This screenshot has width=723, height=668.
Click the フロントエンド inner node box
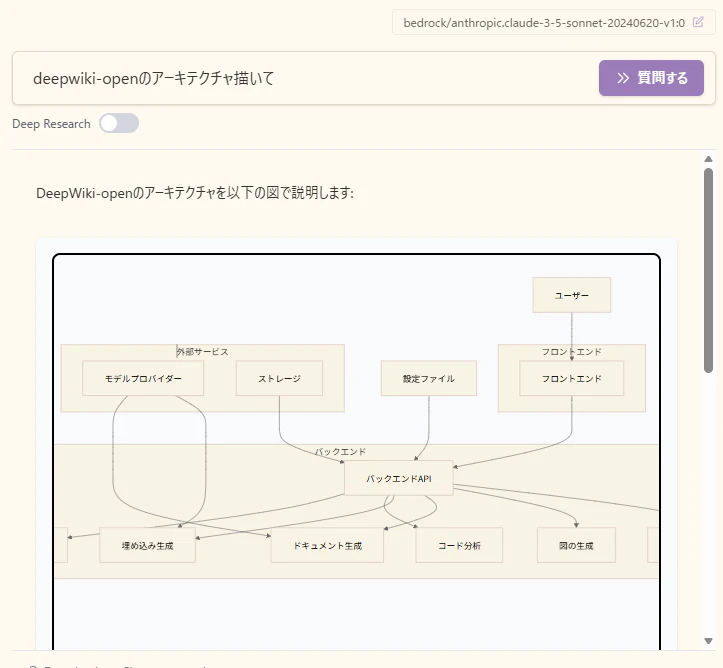[572, 378]
